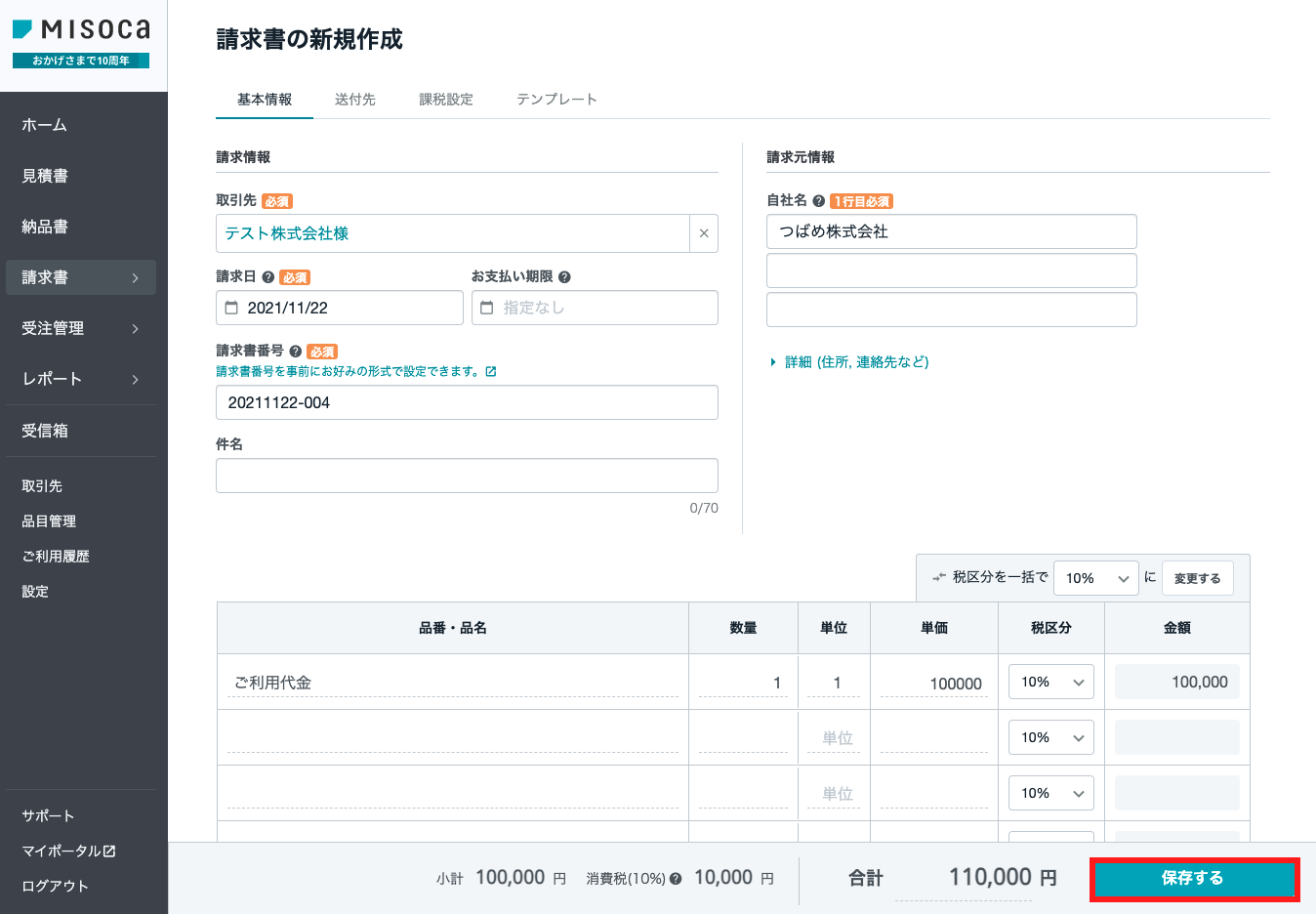Open help icon next to 請求日
The height and width of the screenshot is (914, 1316).
tap(268, 277)
